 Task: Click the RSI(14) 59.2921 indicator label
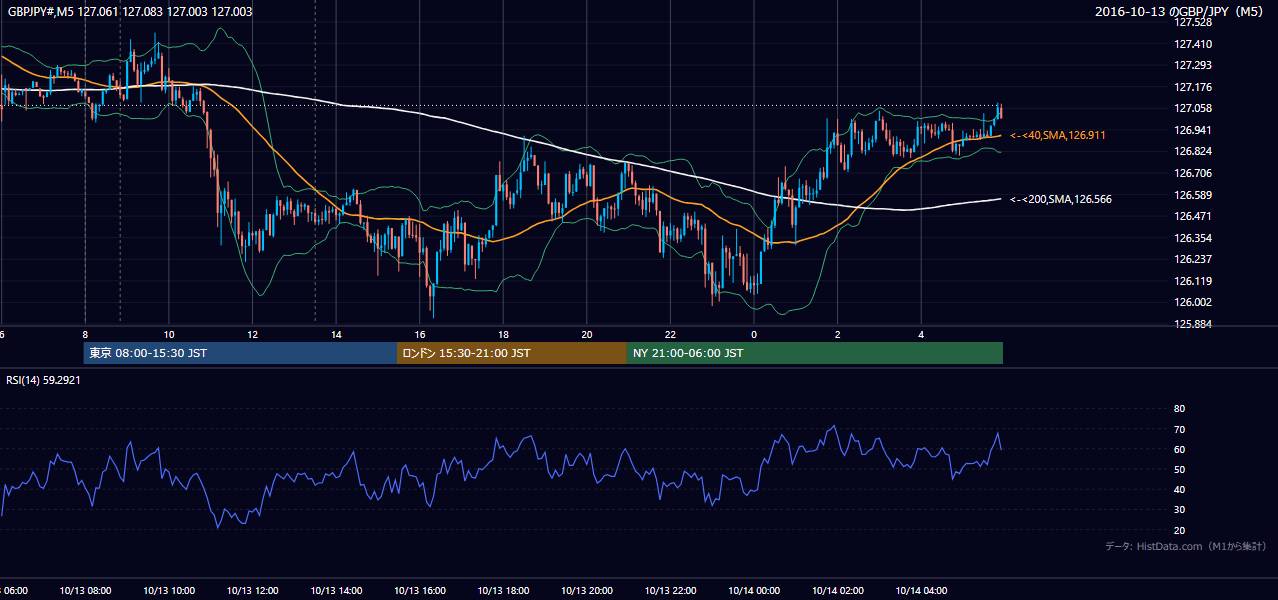pyautogui.click(x=45, y=380)
